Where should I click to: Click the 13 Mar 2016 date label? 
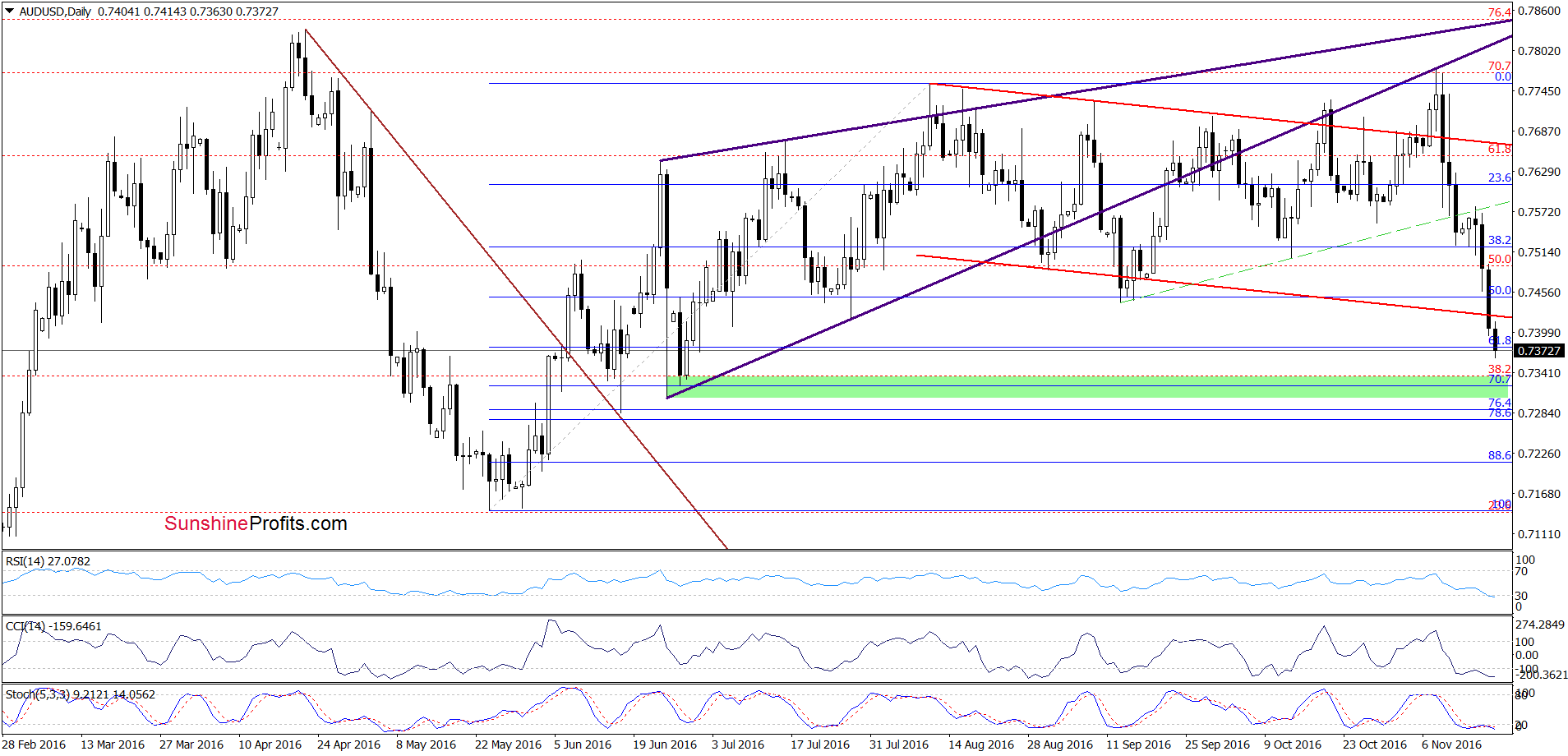113,744
